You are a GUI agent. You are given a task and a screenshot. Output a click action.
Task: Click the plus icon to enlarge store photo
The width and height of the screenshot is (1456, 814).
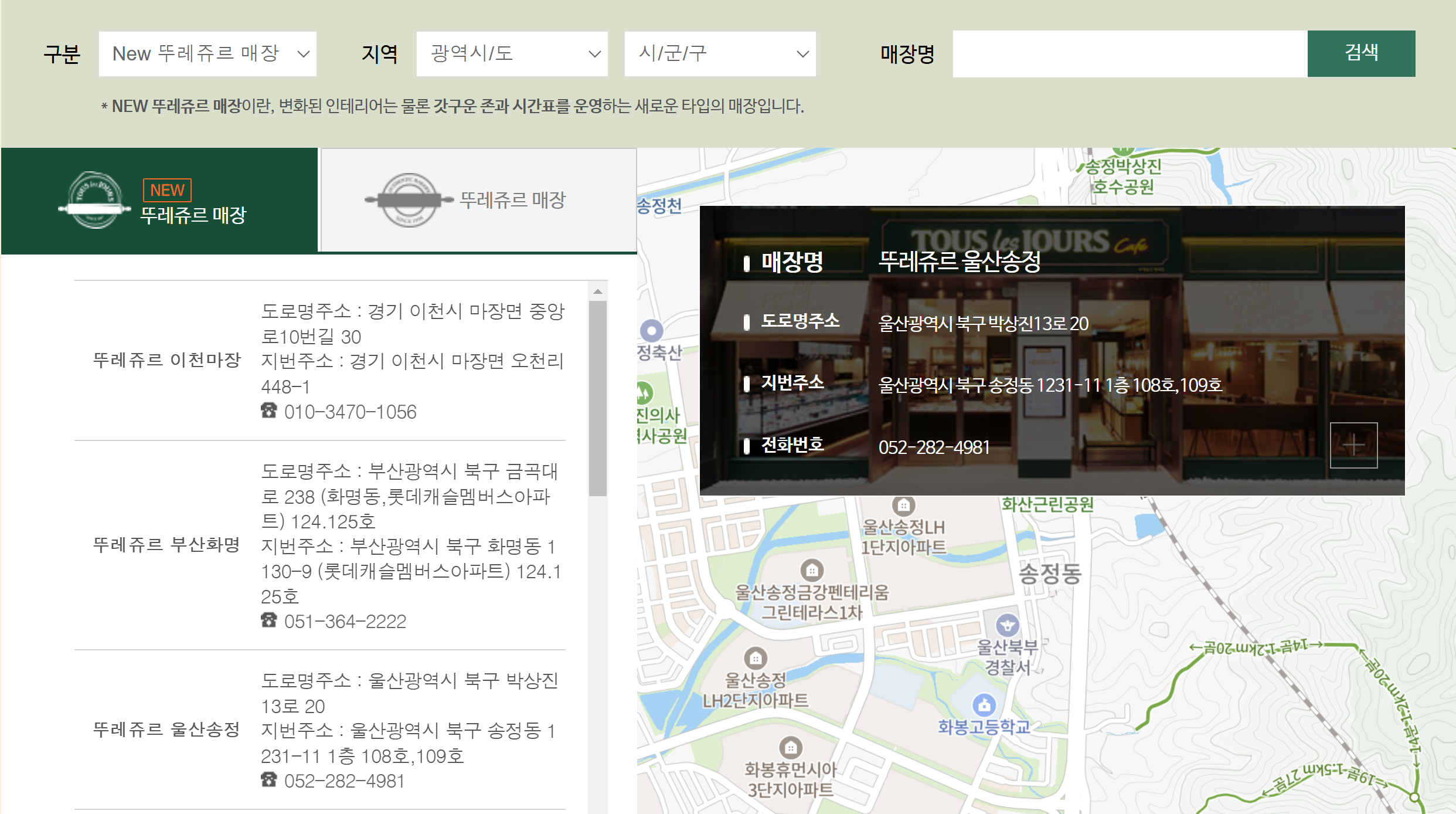[1355, 444]
